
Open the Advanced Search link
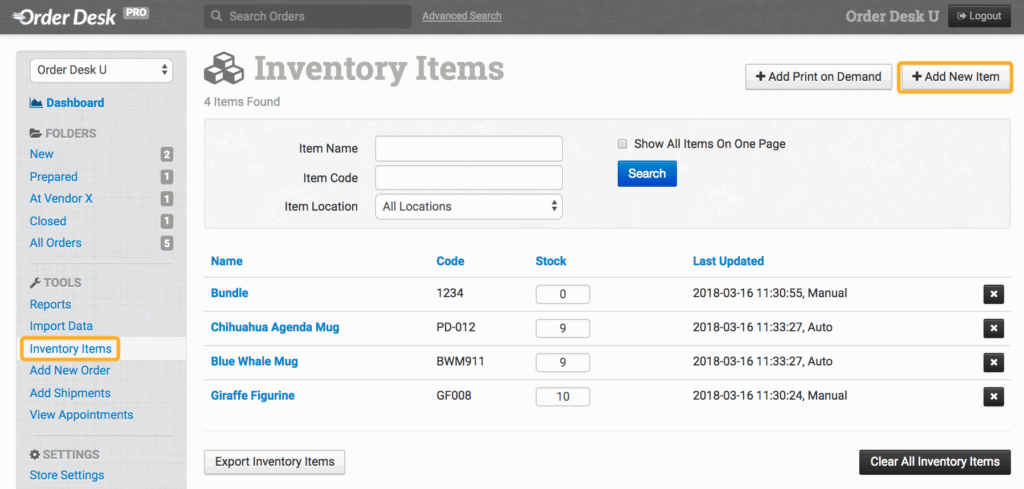461,16
